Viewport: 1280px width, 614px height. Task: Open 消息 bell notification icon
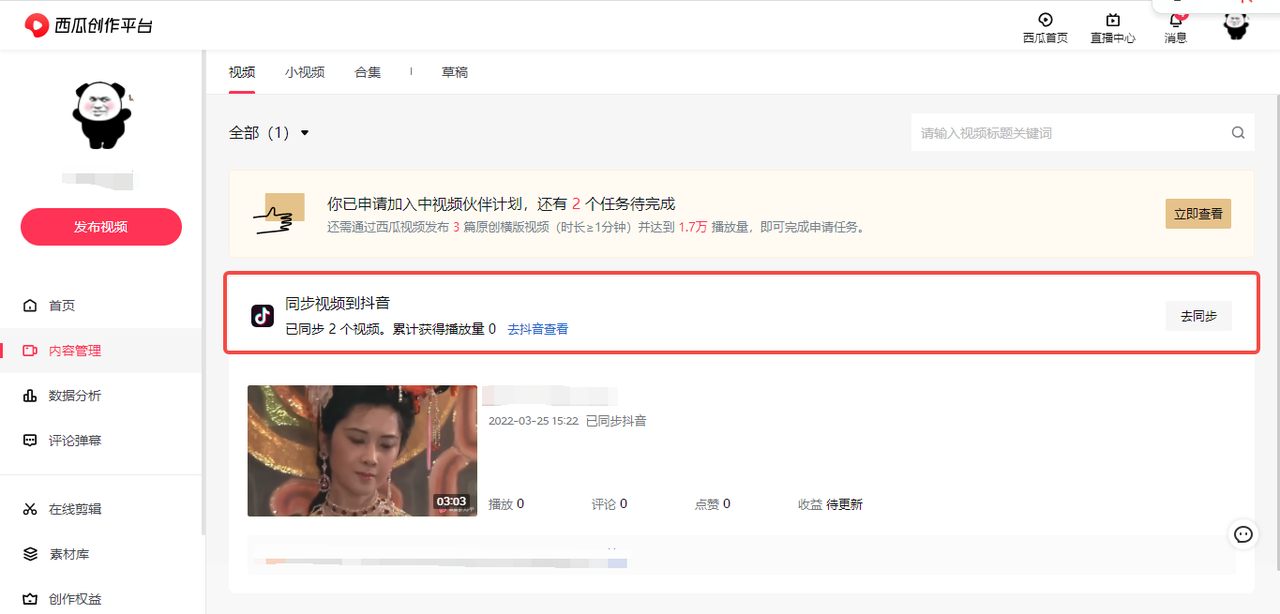(x=1176, y=20)
